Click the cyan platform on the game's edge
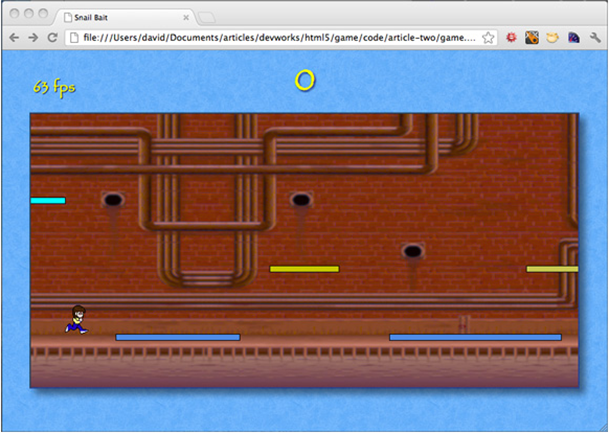The height and width of the screenshot is (433, 613). click(x=48, y=200)
